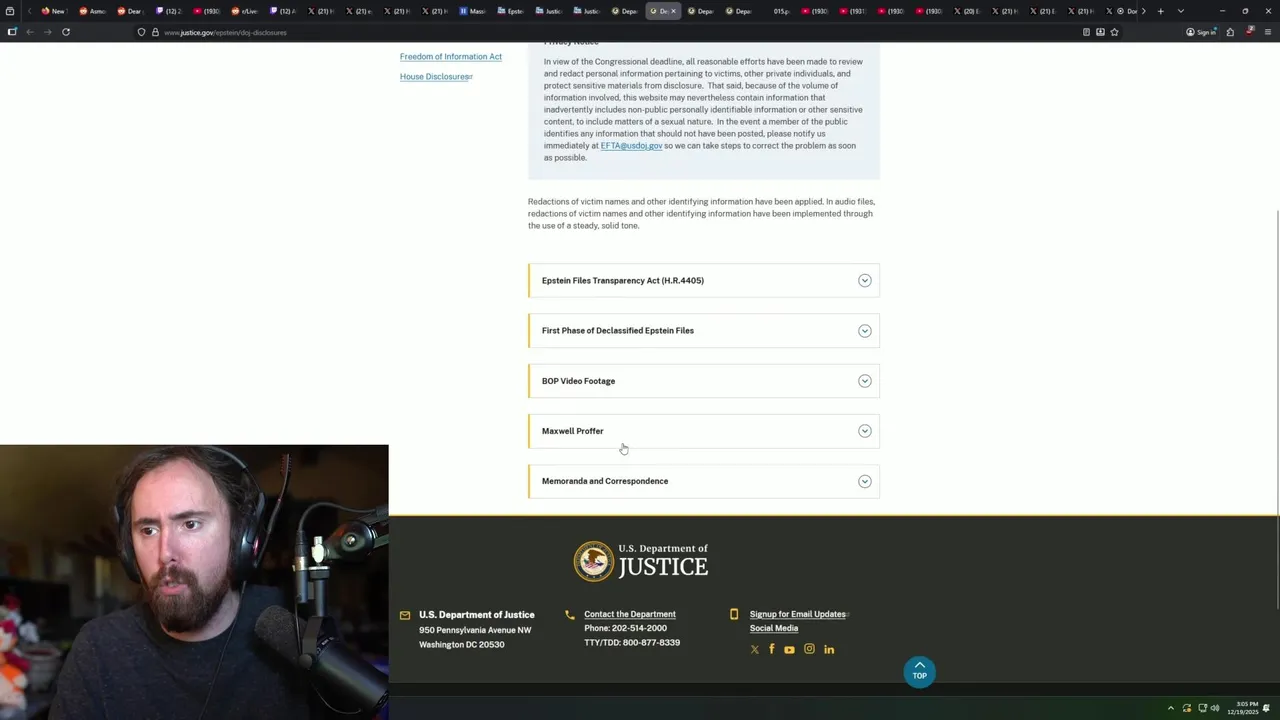The height and width of the screenshot is (720, 1280).
Task: Reload the page with the refresh icon
Action: 66,32
